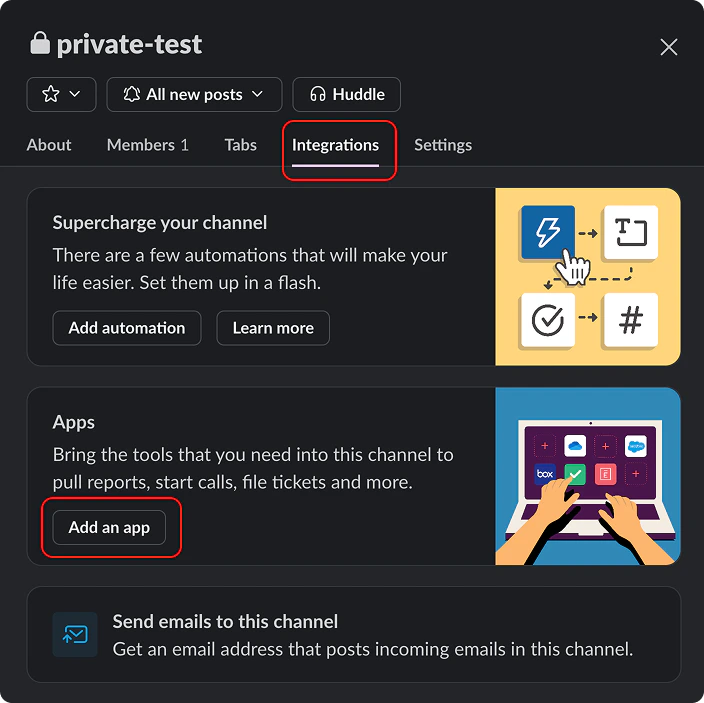Open the Settings tab
The image size is (704, 703).
point(443,145)
